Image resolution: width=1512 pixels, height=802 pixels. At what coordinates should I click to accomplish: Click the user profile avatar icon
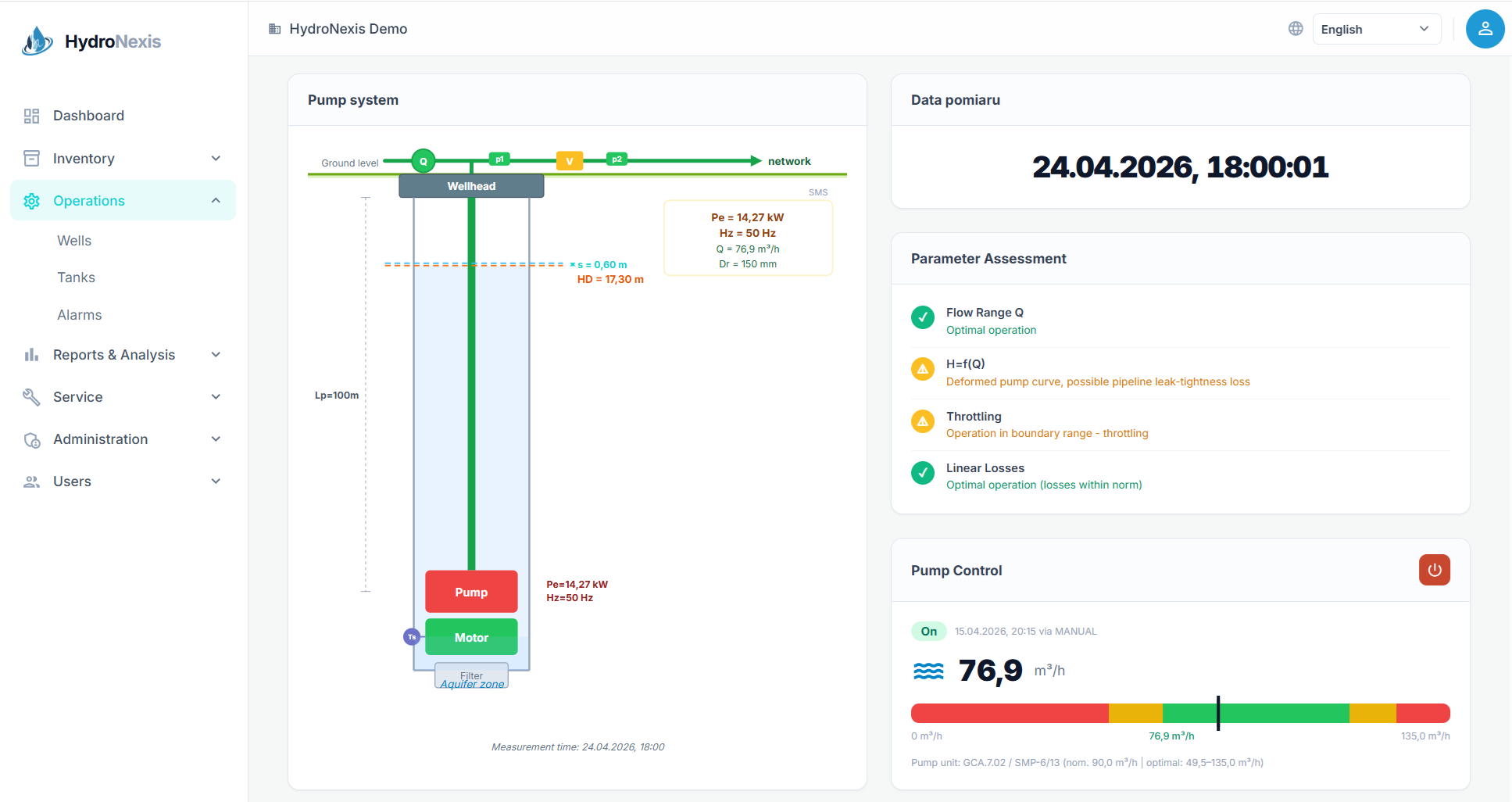pos(1485,29)
